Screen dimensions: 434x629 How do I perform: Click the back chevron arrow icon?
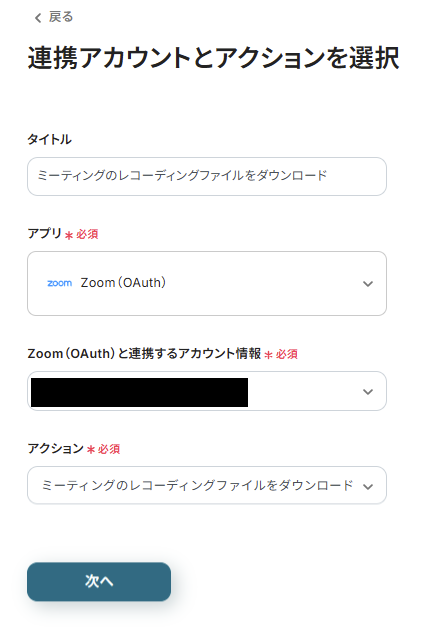38,18
